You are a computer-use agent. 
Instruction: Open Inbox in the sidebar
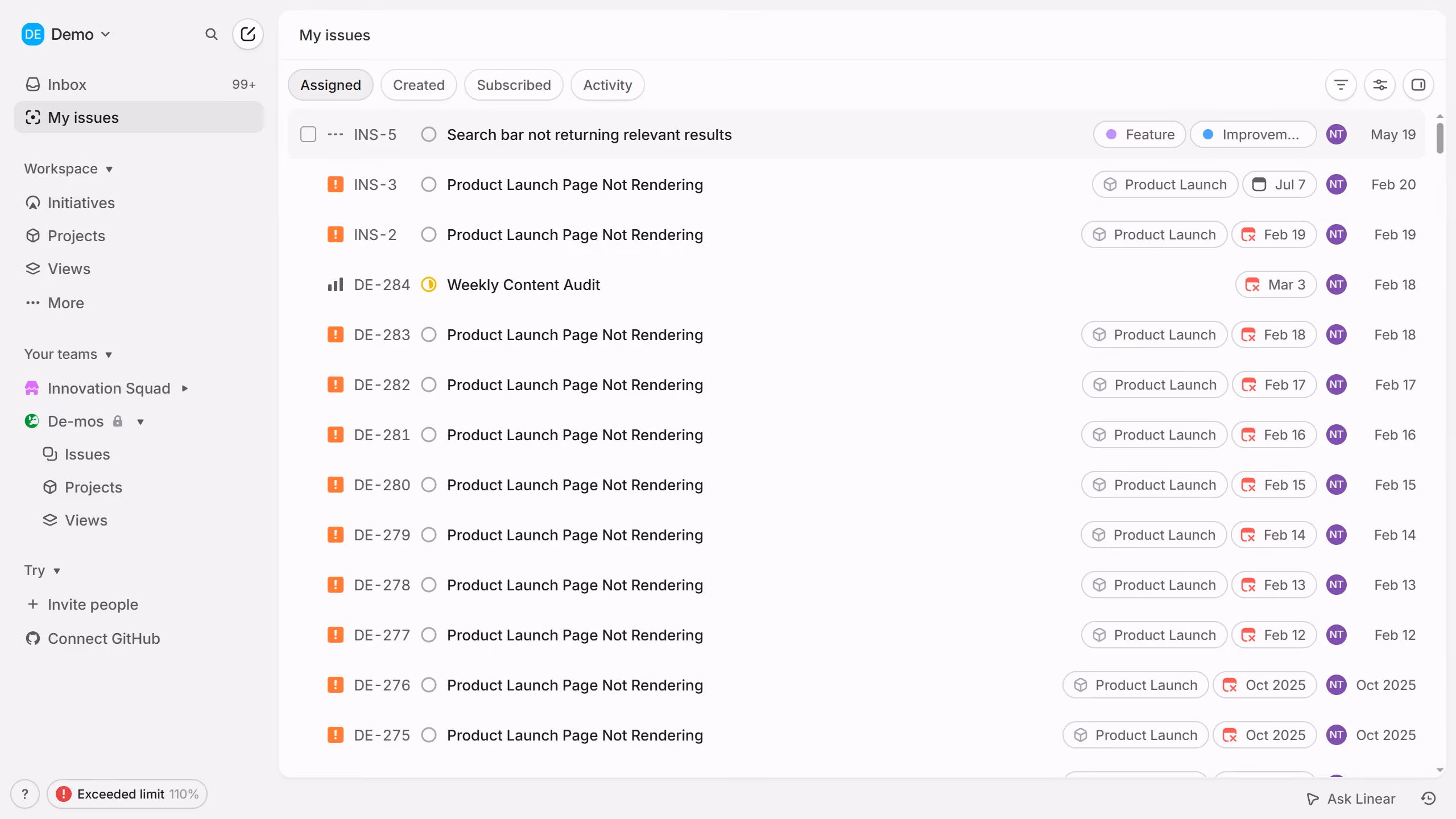point(139,84)
